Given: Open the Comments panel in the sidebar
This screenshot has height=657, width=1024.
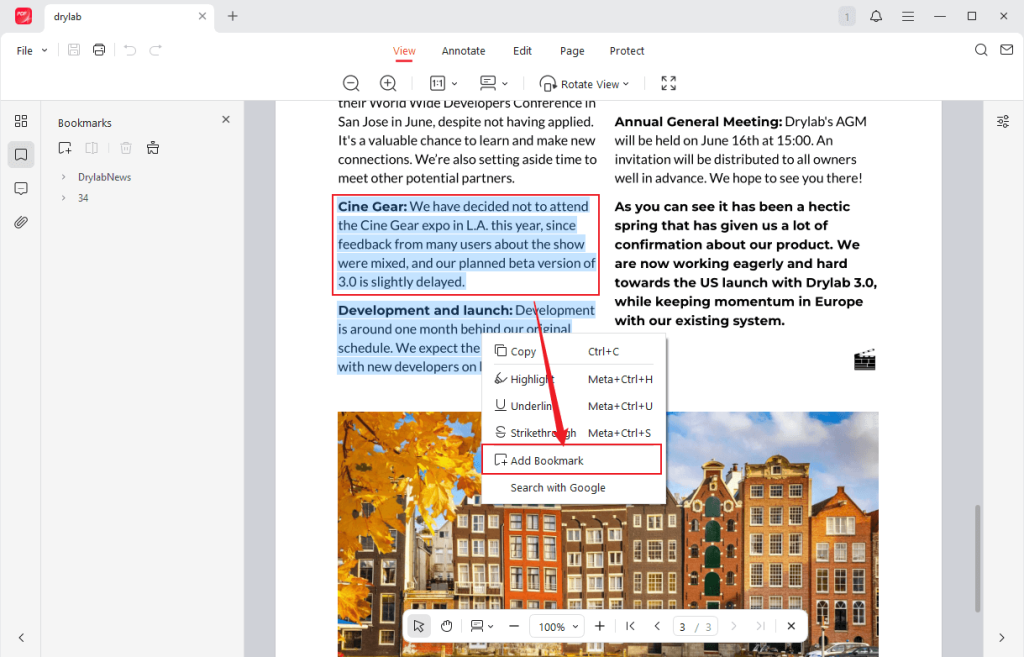Looking at the screenshot, I should coord(20,188).
